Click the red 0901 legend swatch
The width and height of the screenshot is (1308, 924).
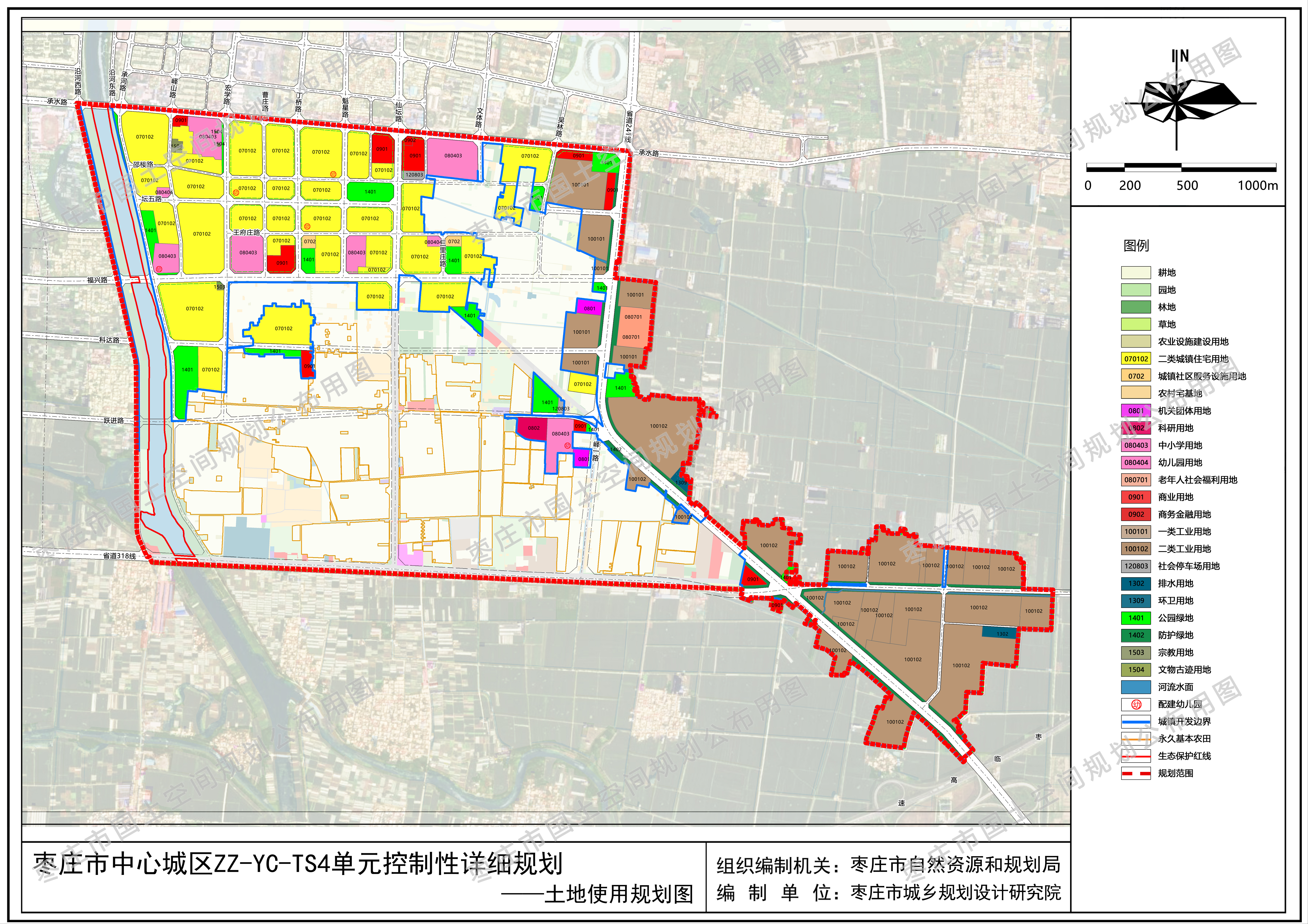(x=1136, y=497)
